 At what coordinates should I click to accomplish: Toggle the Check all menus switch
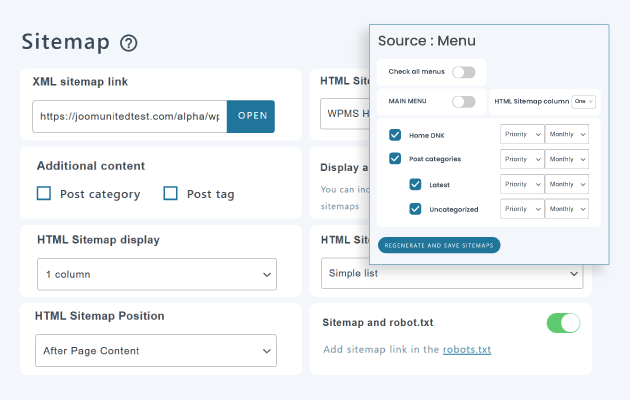coord(463,72)
